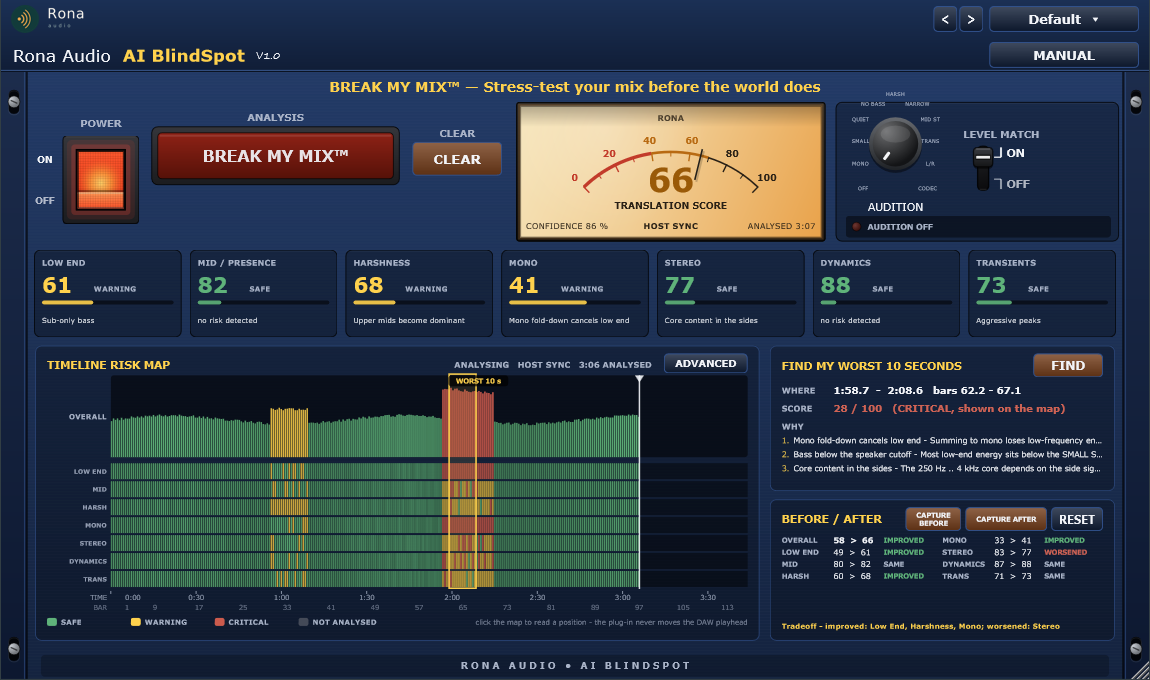Click the LOW END card progress bar
Viewport: 1150px width, 680px height.
pos(108,302)
